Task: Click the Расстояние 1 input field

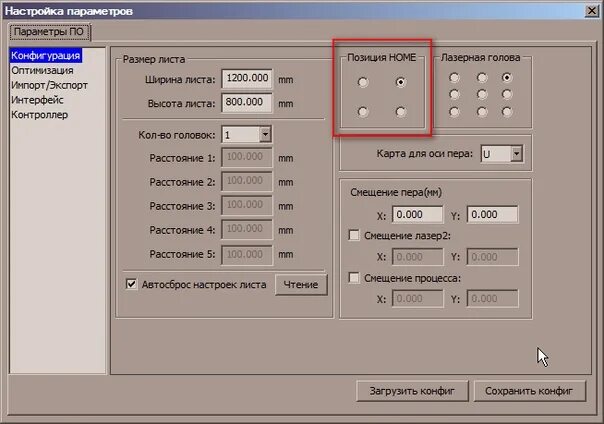Action: pyautogui.click(x=247, y=157)
